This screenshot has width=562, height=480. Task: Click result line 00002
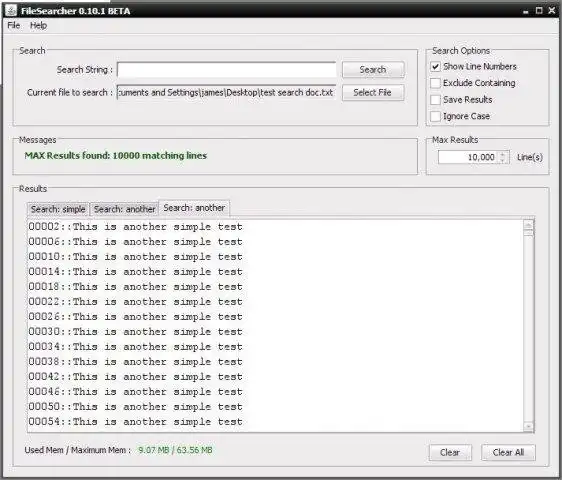click(135, 227)
